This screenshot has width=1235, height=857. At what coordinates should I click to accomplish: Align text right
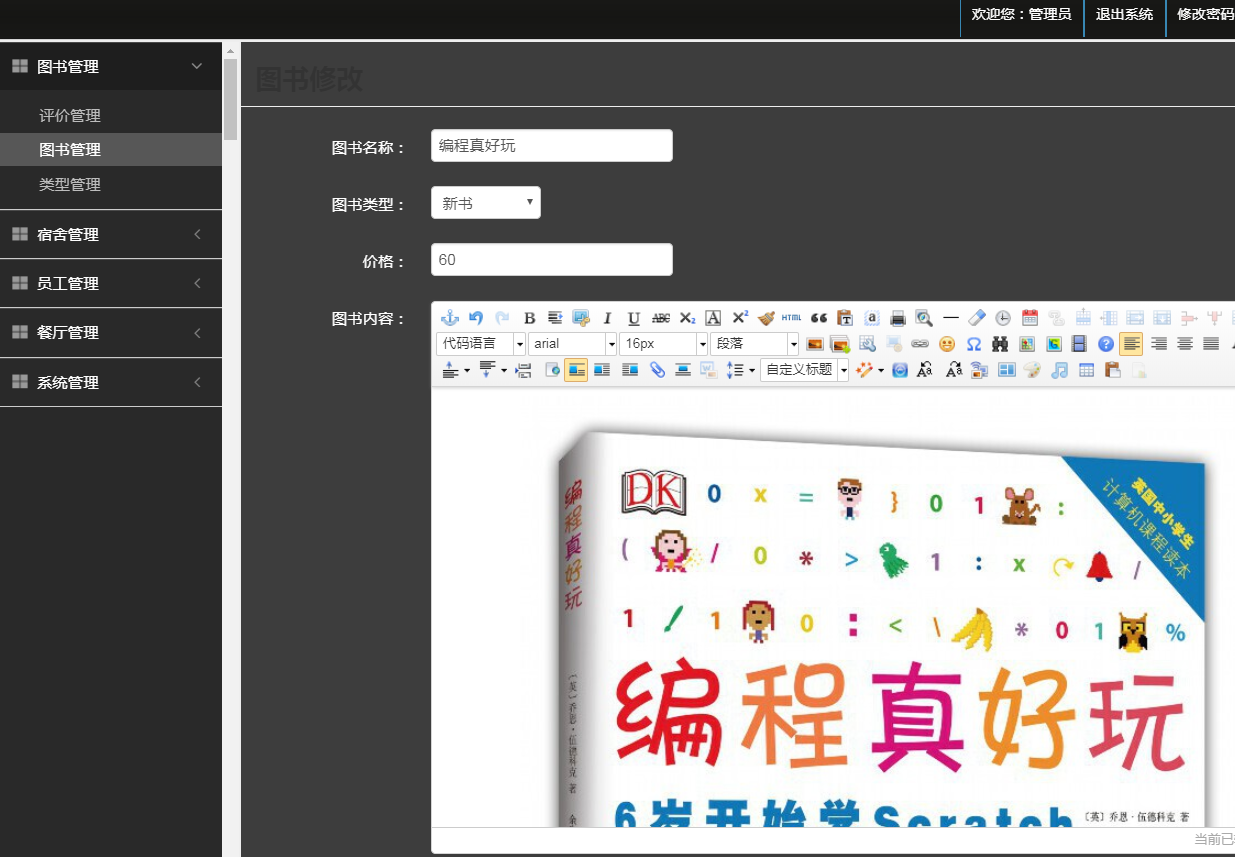click(x=1159, y=344)
